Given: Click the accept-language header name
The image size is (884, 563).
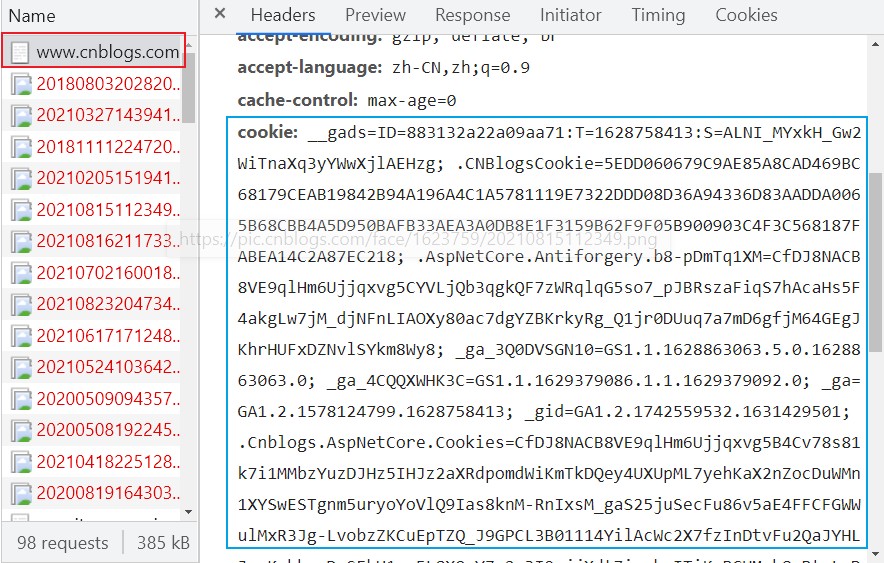Looking at the screenshot, I should point(310,68).
